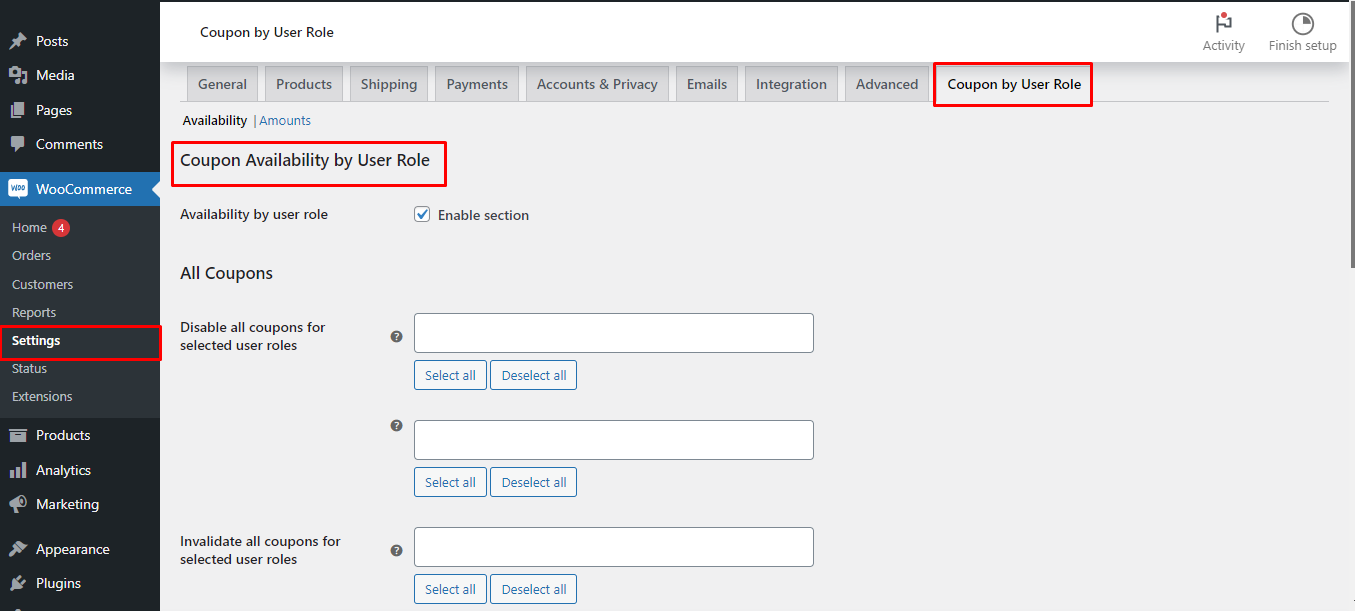Open the Orders submenu item

coord(31,255)
